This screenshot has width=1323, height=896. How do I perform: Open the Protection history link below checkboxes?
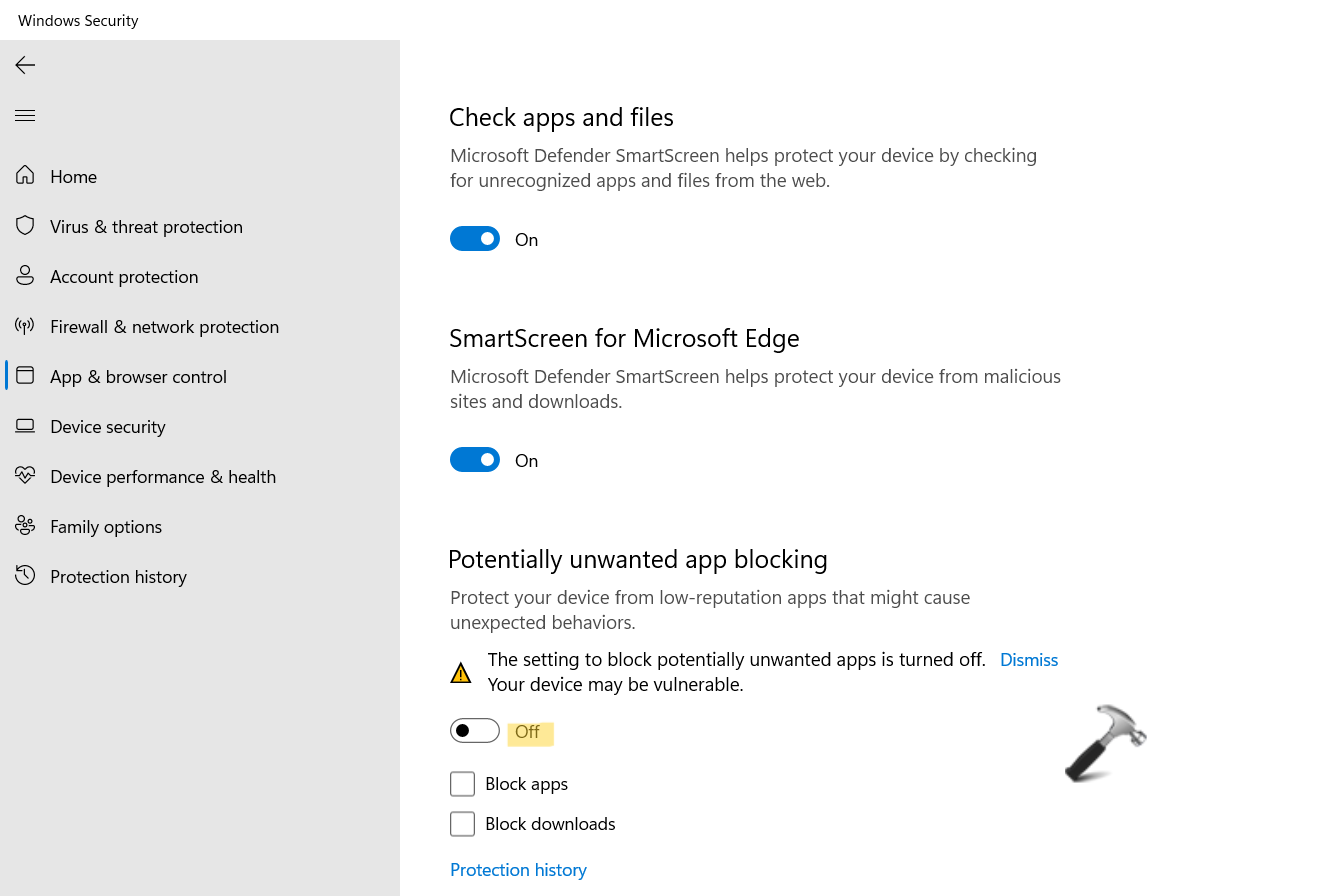pos(518,870)
